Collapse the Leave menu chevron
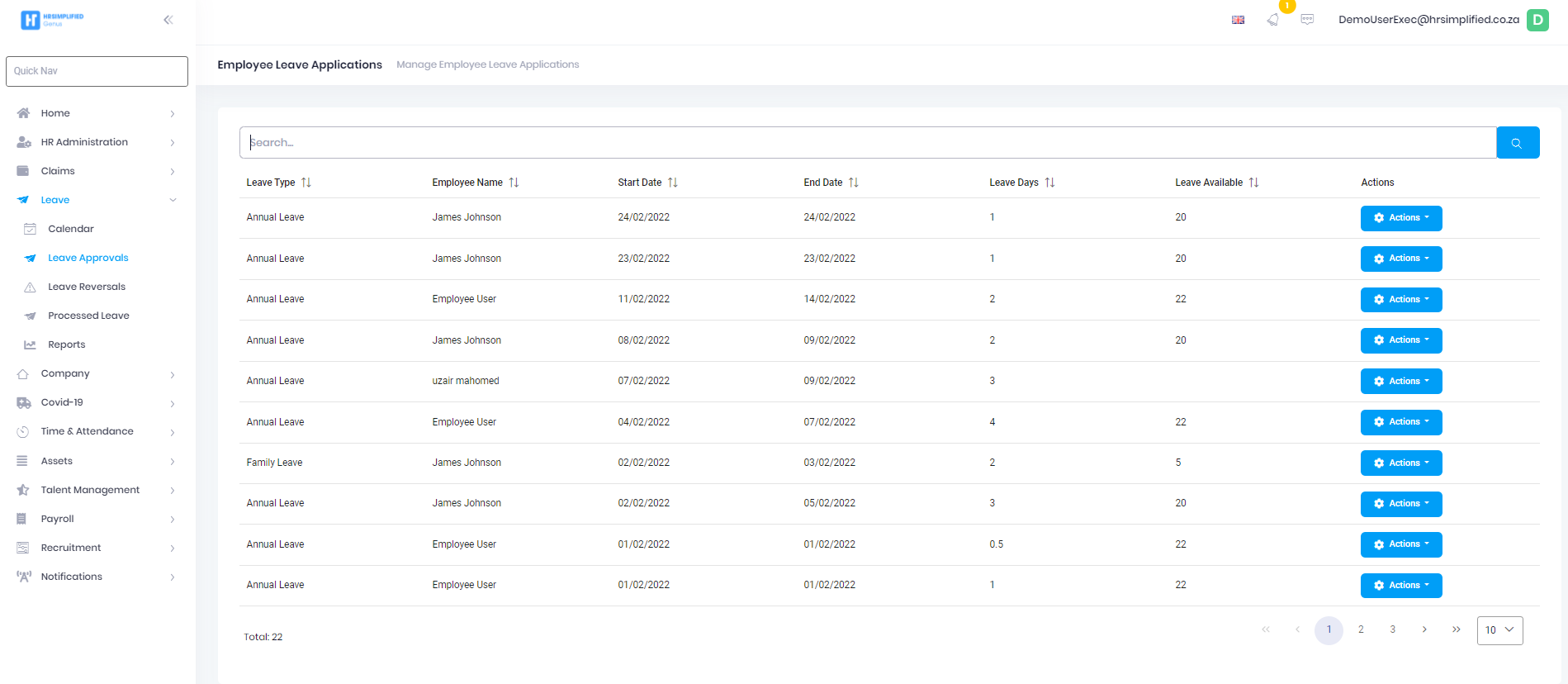This screenshot has width=1568, height=684. pos(173,200)
